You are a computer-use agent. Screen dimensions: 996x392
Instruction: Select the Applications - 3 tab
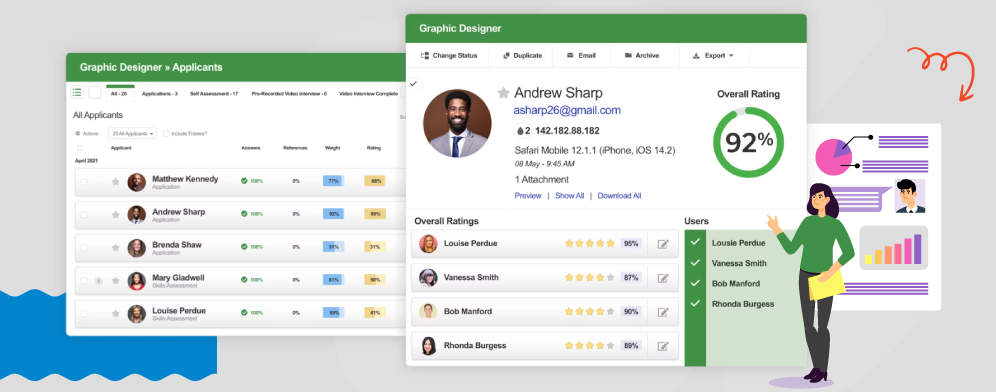(159, 93)
